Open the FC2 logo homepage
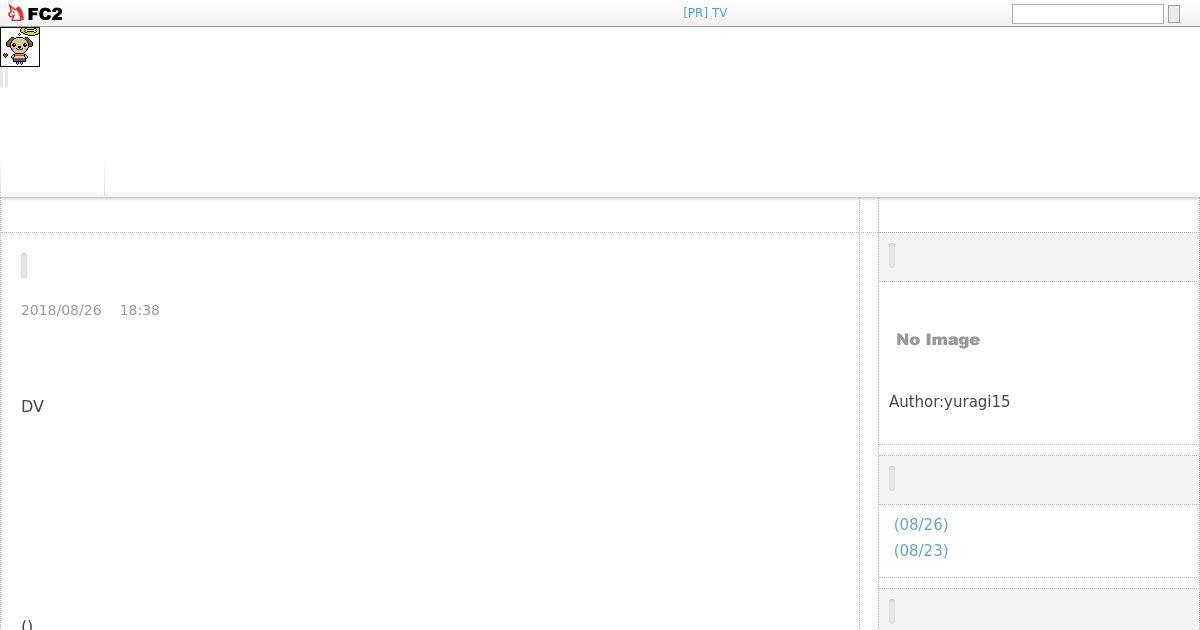The image size is (1200, 630). (35, 14)
